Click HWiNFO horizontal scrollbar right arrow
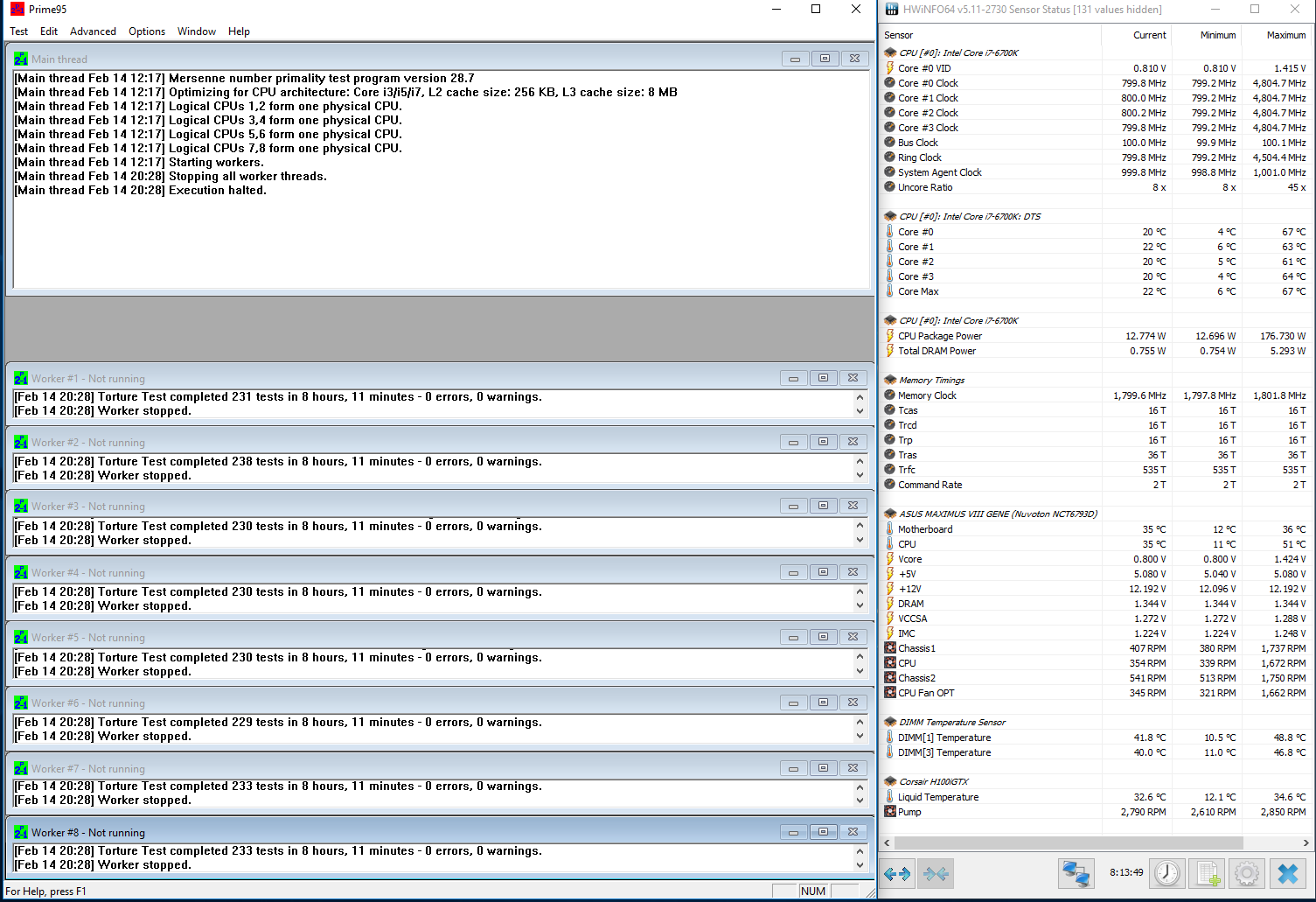Viewport: 1316px width, 902px height. click(1306, 843)
